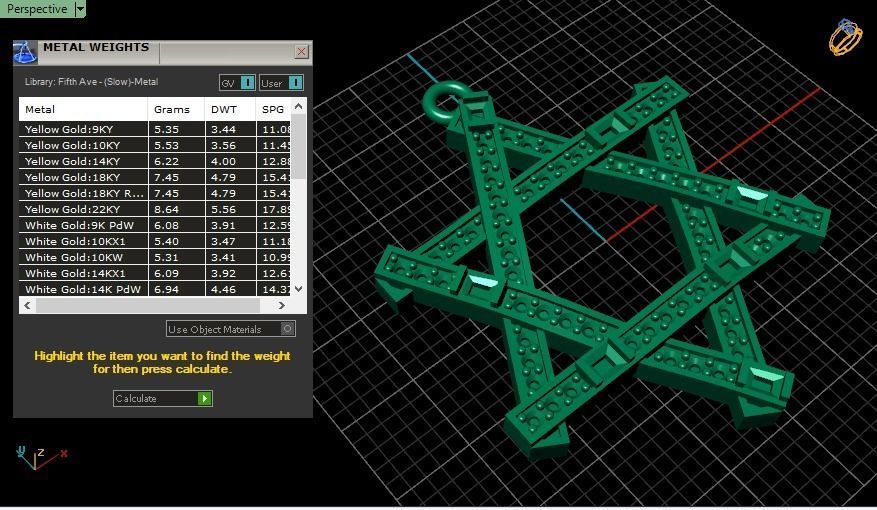Click the 5.56 DWT cell
877x510 pixels.
(x=230, y=210)
